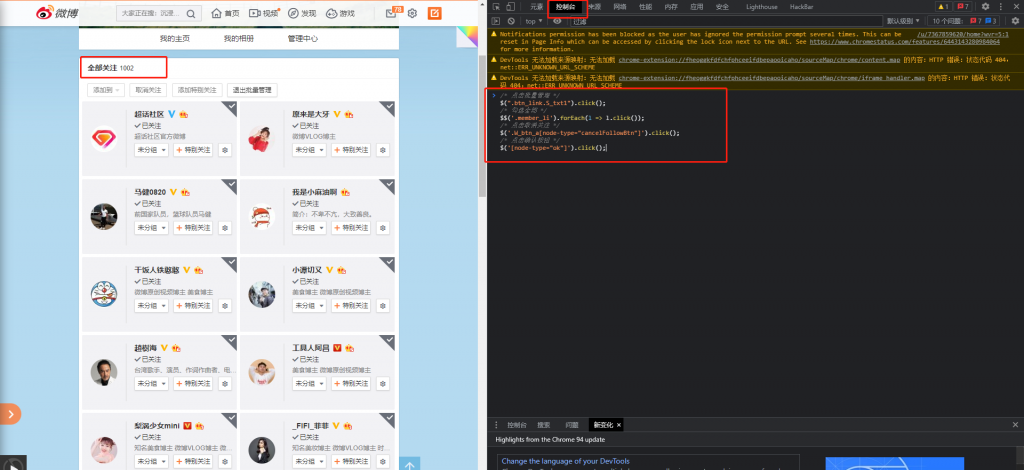Switch to the Lighthouse tab
The width and height of the screenshot is (1024, 470).
(761, 7)
